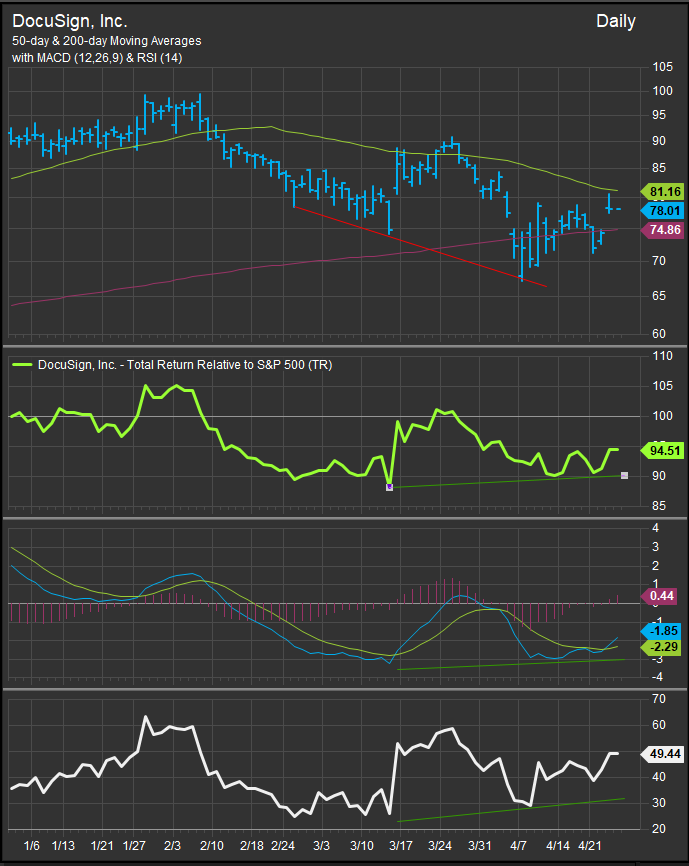The height and width of the screenshot is (866, 689).
Task: Click the 4/7 date label on x-axis
Action: [519, 846]
